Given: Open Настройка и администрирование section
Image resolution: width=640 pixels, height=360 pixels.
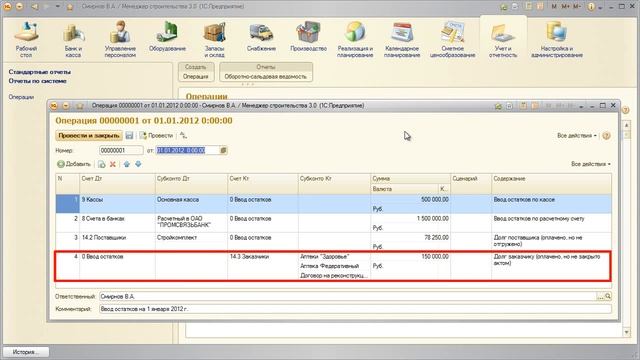Looking at the screenshot, I should (557, 39).
